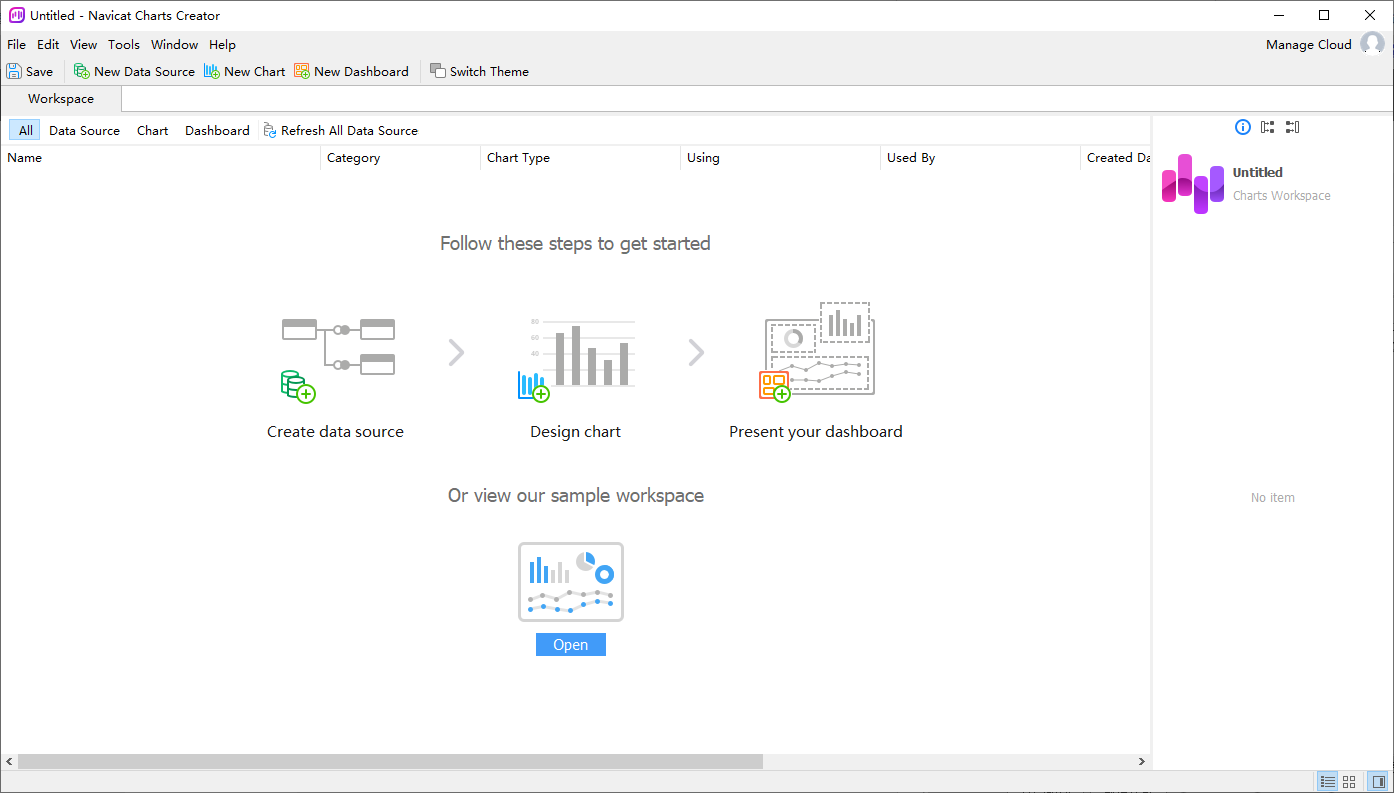Open the Tools menu

click(x=124, y=44)
